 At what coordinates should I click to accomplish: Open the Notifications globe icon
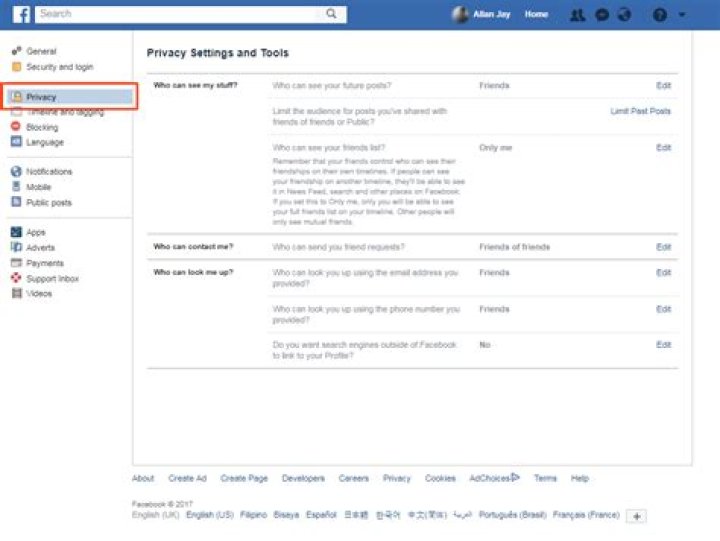[625, 15]
